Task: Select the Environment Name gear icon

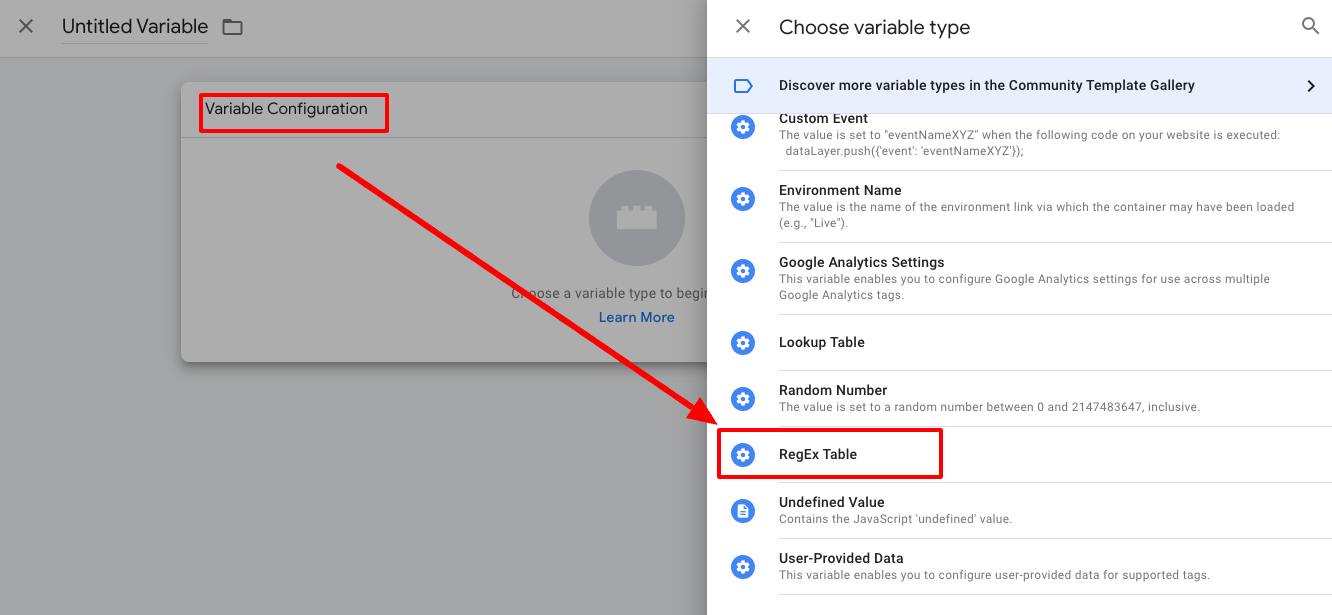Action: tap(743, 199)
